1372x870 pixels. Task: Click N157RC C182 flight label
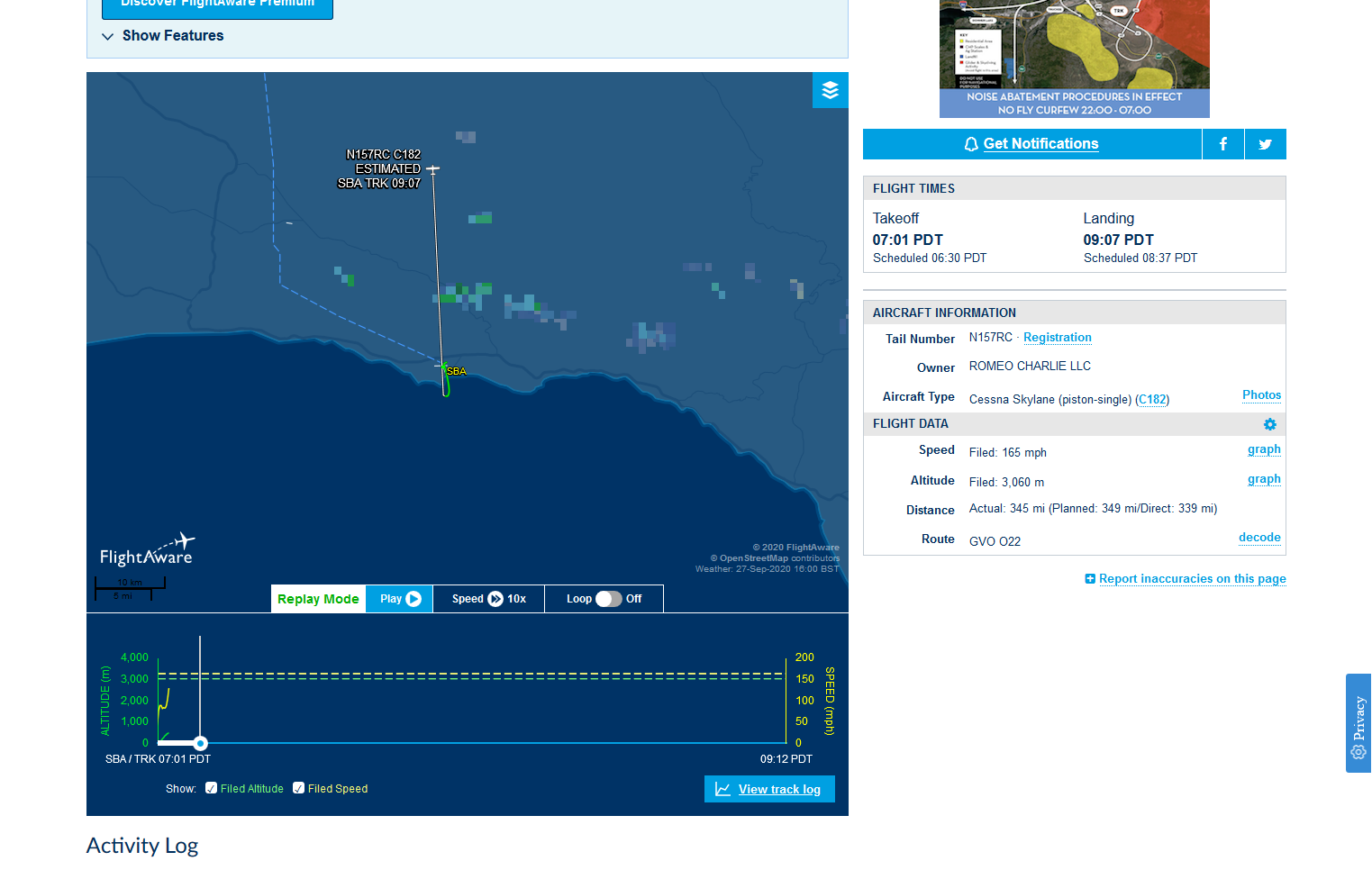(x=384, y=155)
